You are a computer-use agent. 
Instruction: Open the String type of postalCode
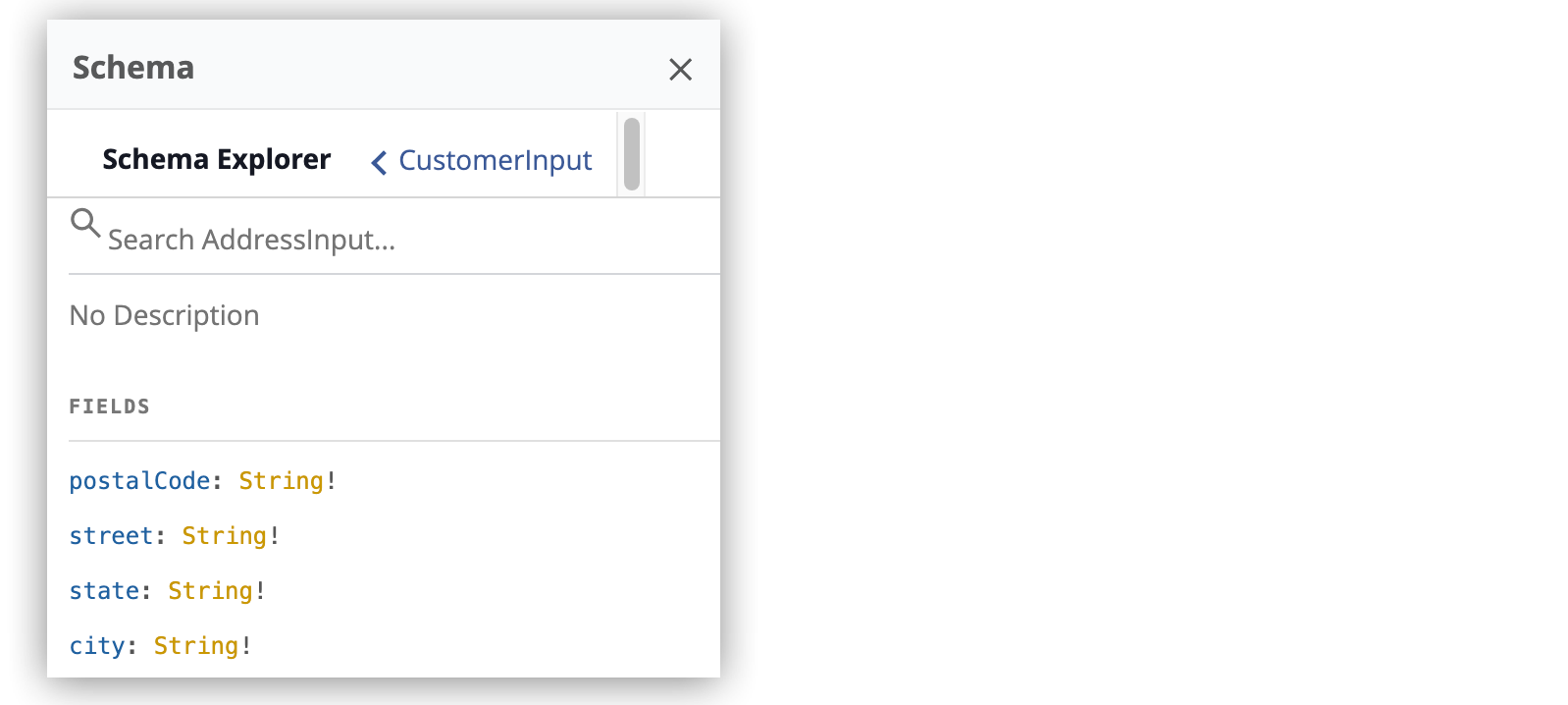coord(282,480)
